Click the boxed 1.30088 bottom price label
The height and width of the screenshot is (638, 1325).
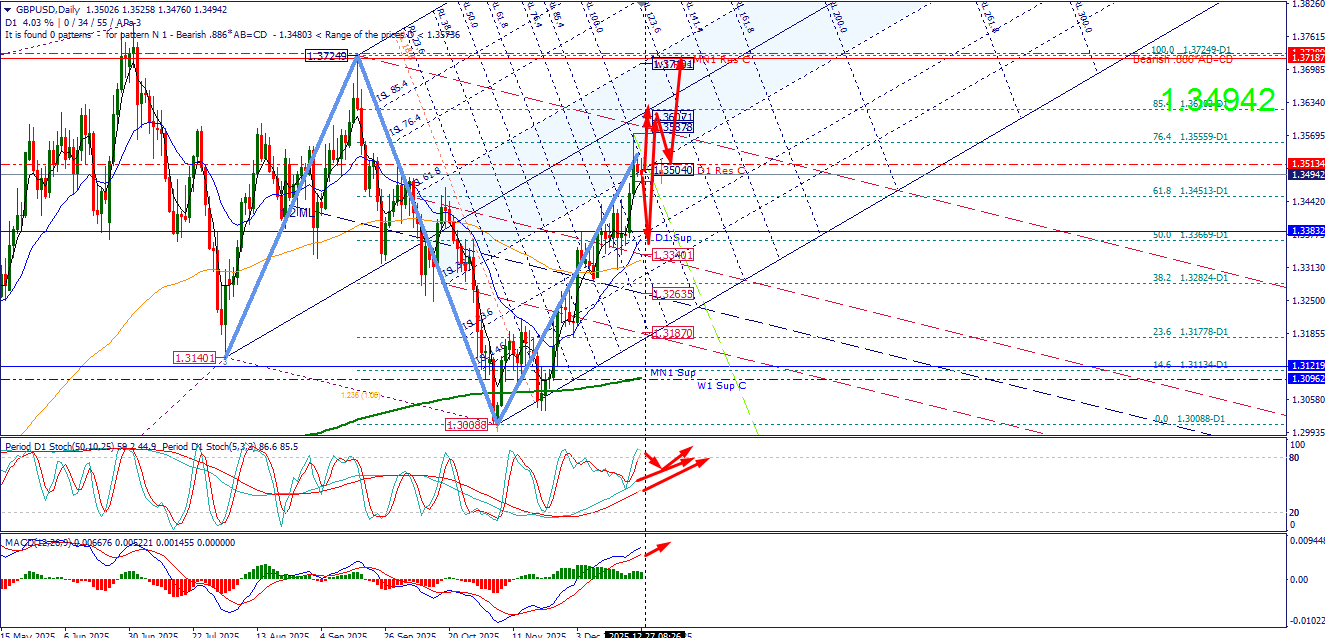467,425
